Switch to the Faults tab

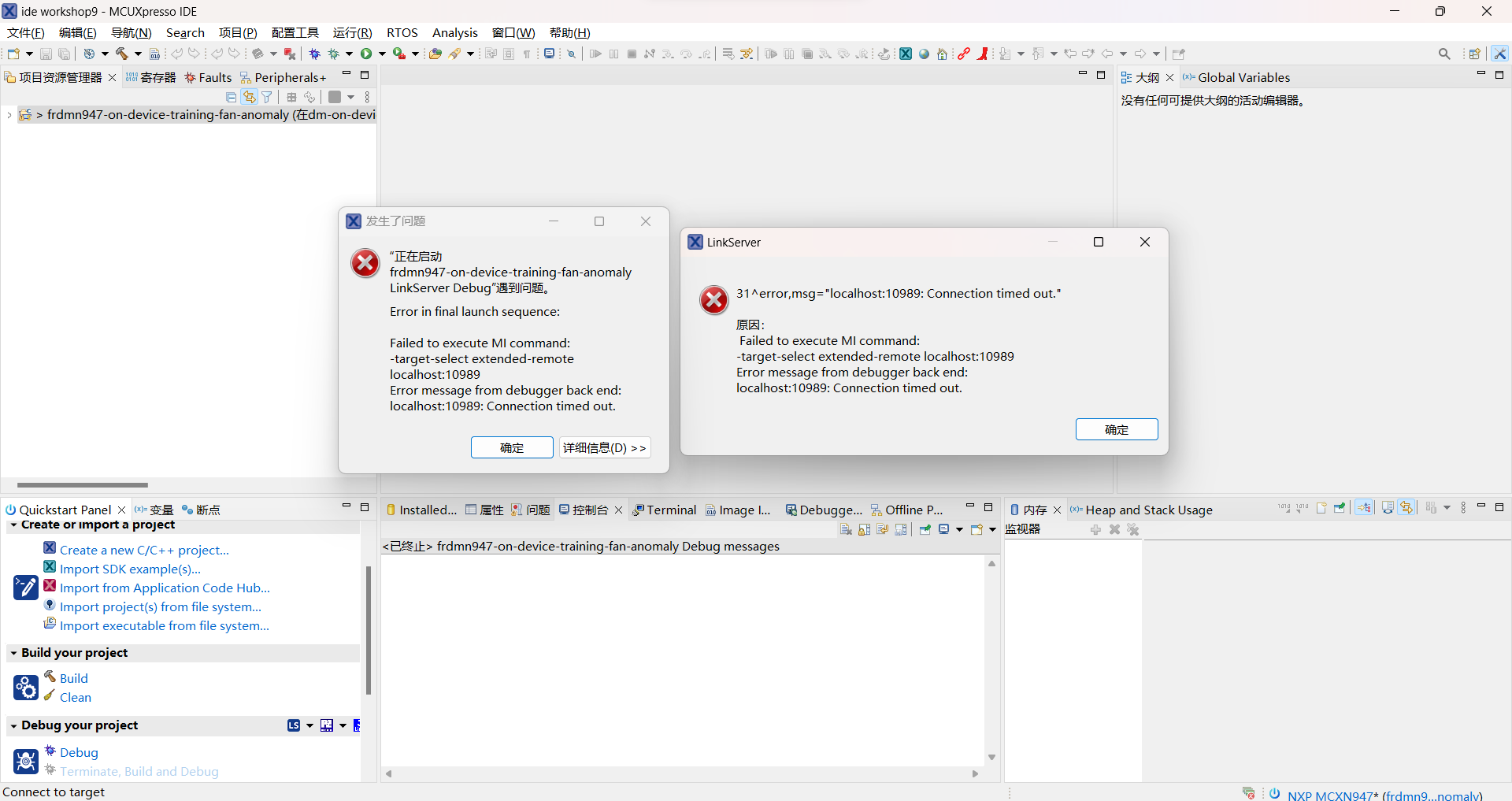(209, 77)
